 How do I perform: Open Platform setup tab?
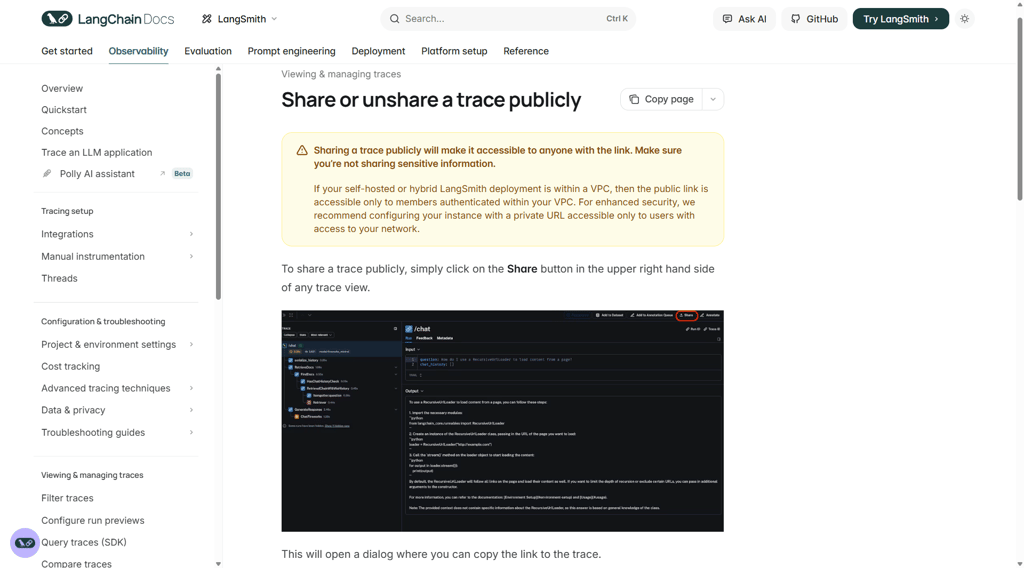(454, 51)
